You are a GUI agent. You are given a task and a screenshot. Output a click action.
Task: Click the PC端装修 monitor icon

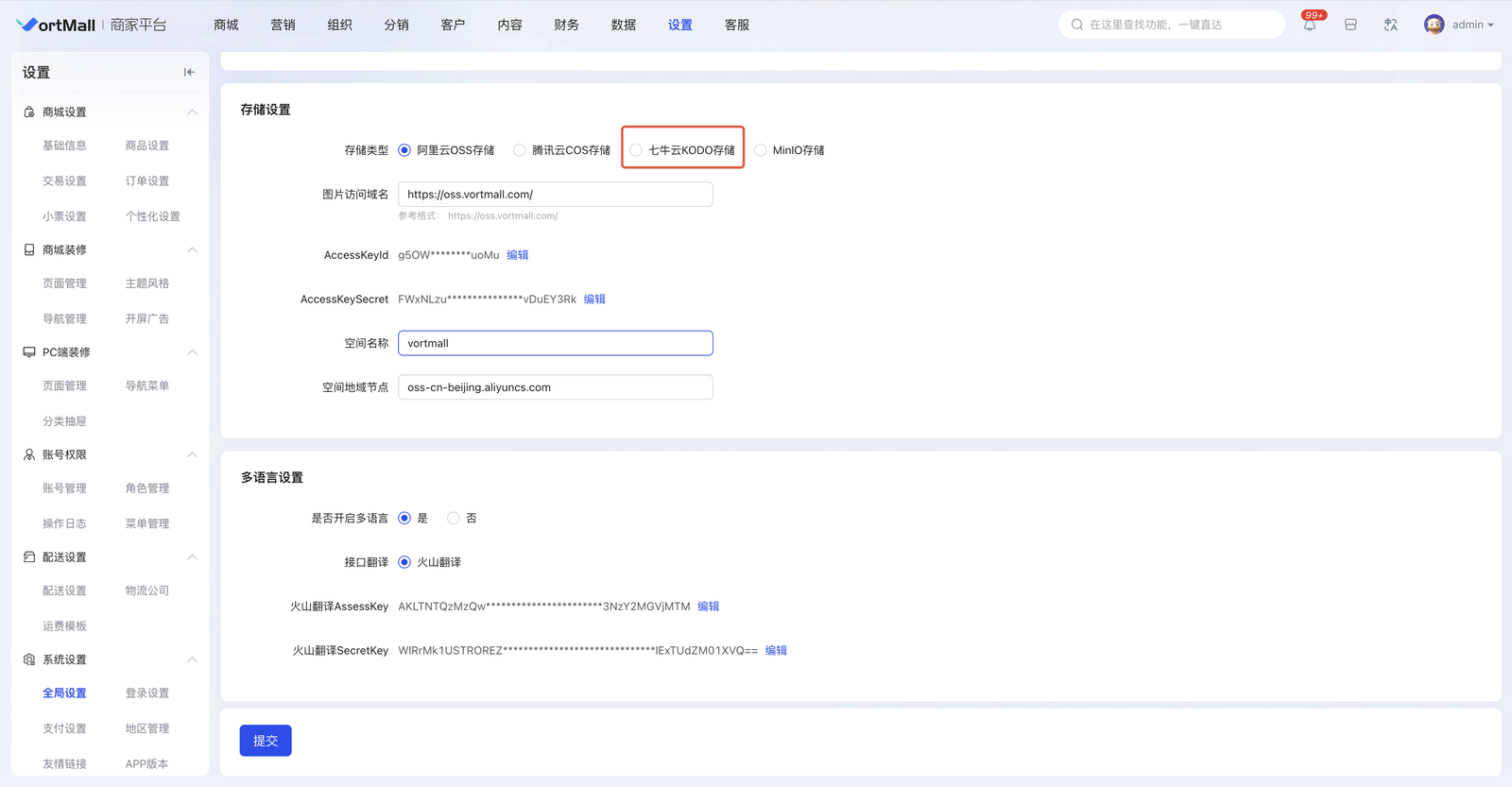29,352
